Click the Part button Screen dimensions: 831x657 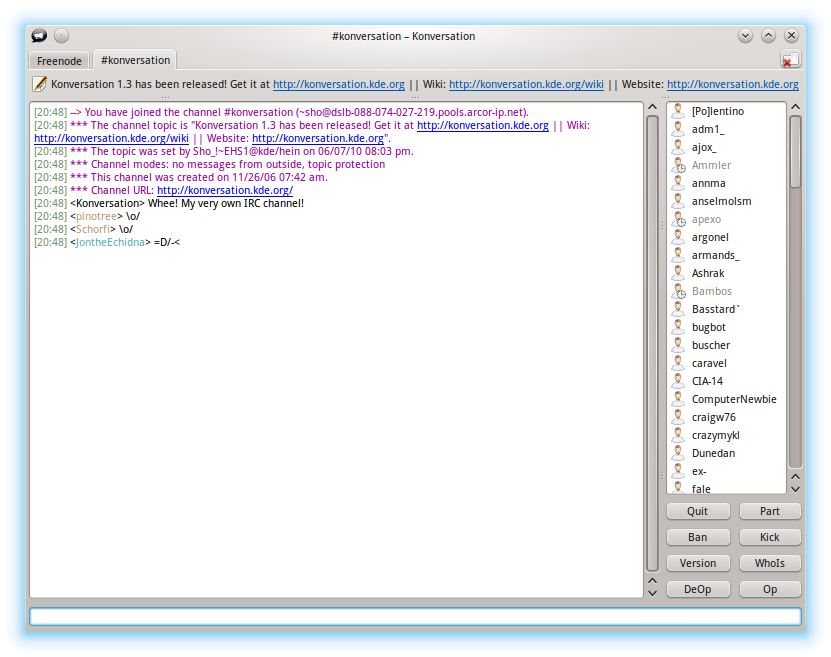click(x=770, y=511)
